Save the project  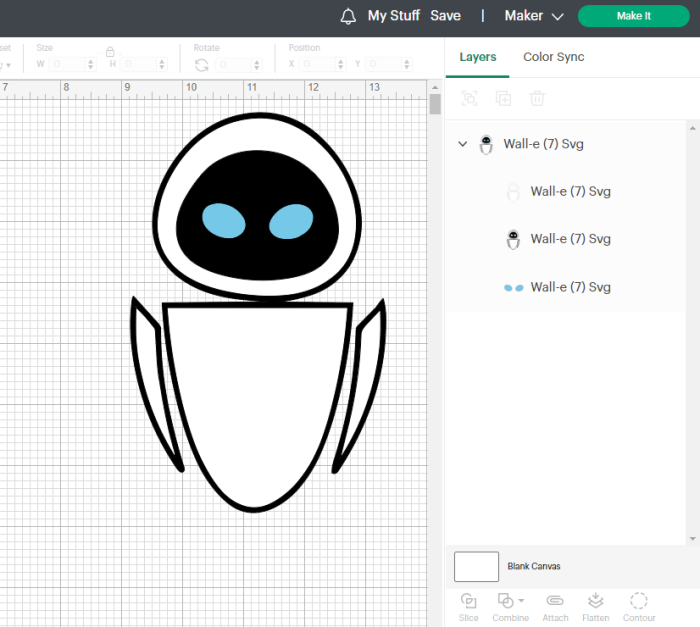tap(445, 16)
